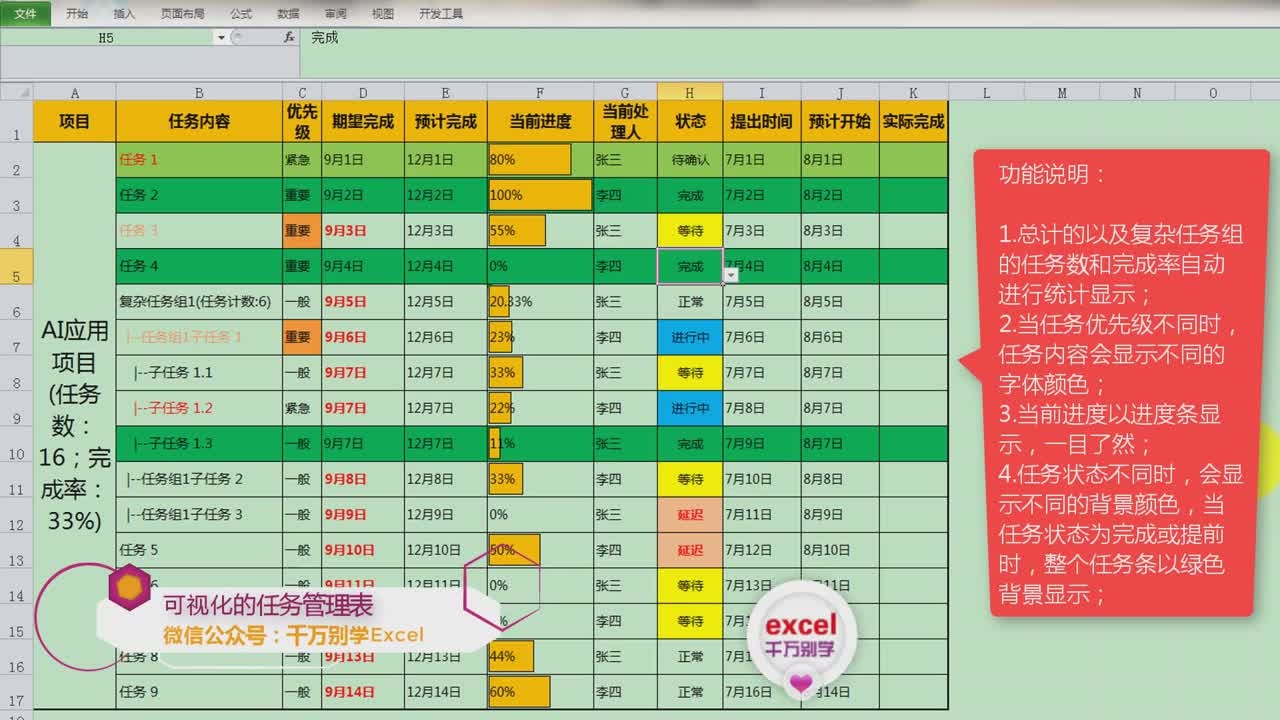Select the |--子任务 1.2 cell
Viewport: 1280px width, 720px height.
point(199,408)
